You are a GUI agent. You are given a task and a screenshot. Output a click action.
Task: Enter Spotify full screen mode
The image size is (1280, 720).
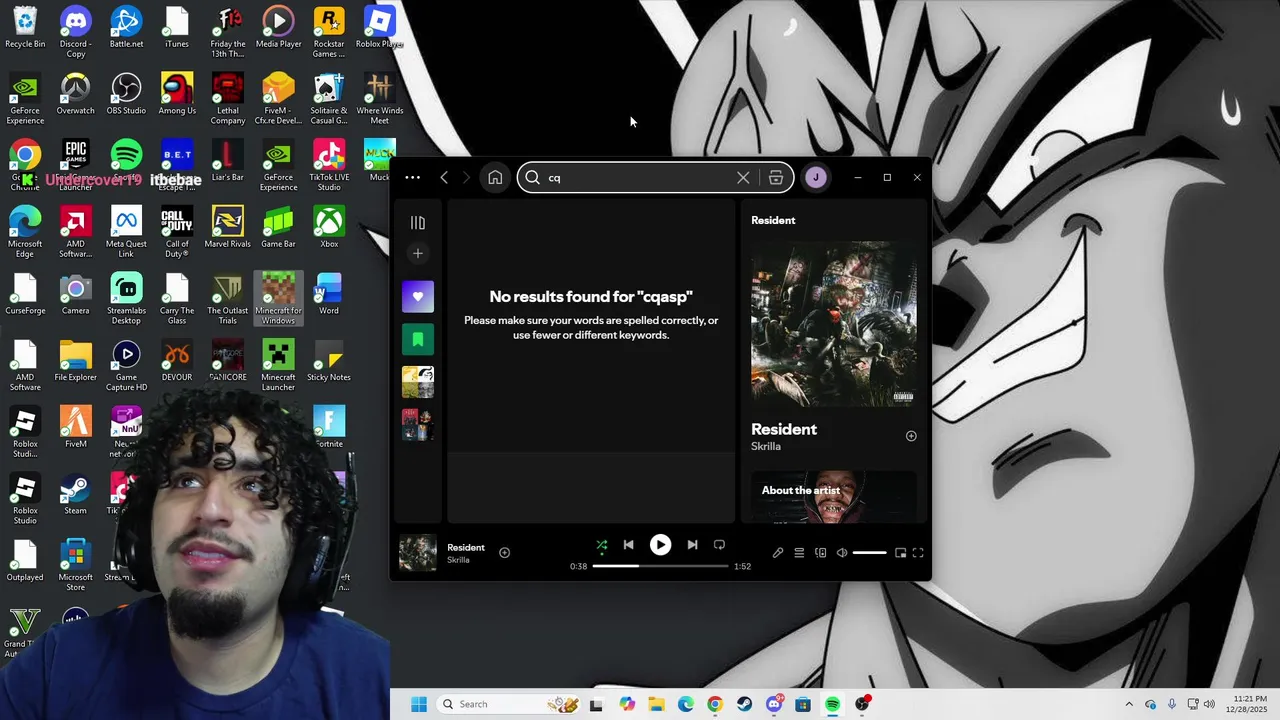pos(918,553)
